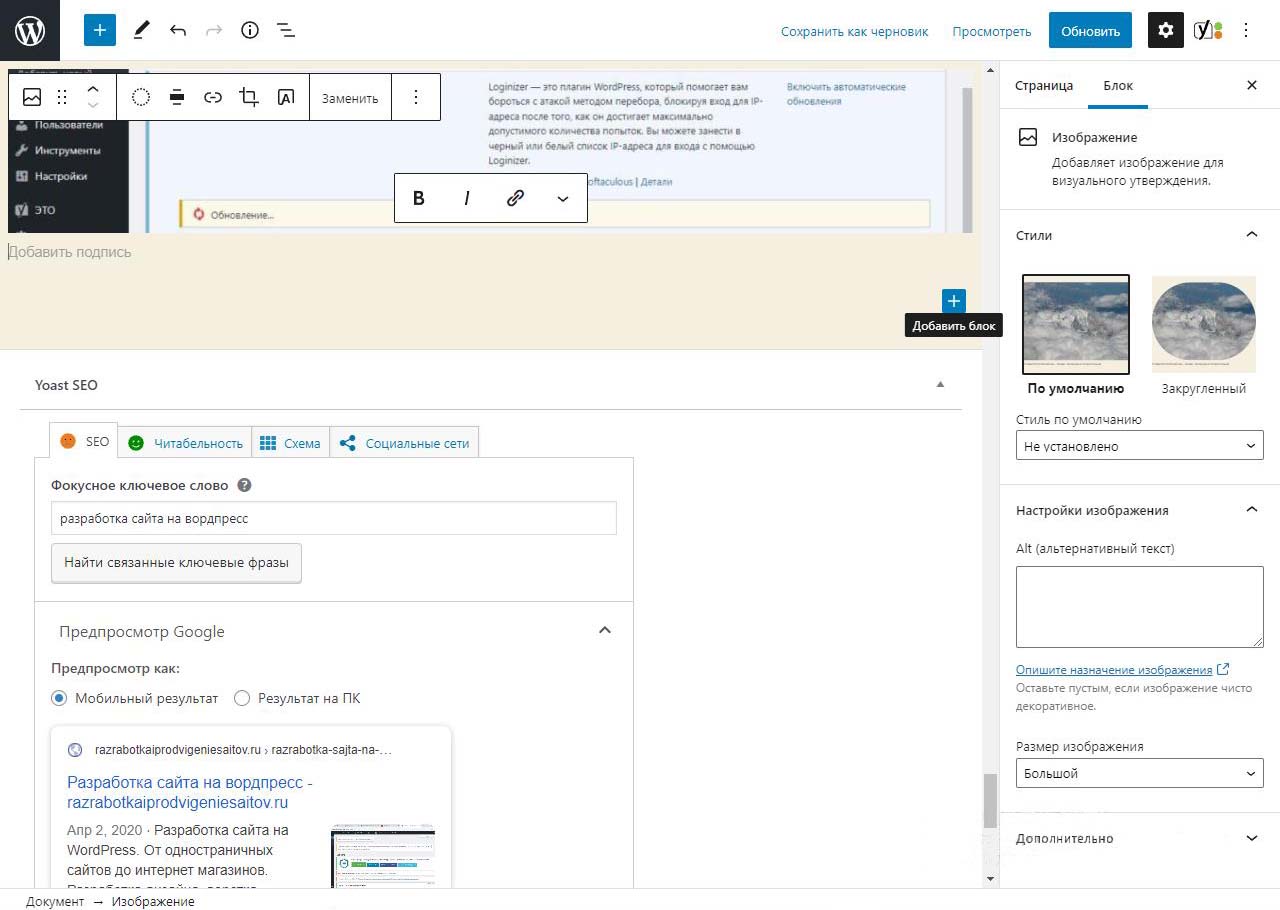Click the Alt text input area
The width and height of the screenshot is (1280, 910).
click(x=1139, y=606)
